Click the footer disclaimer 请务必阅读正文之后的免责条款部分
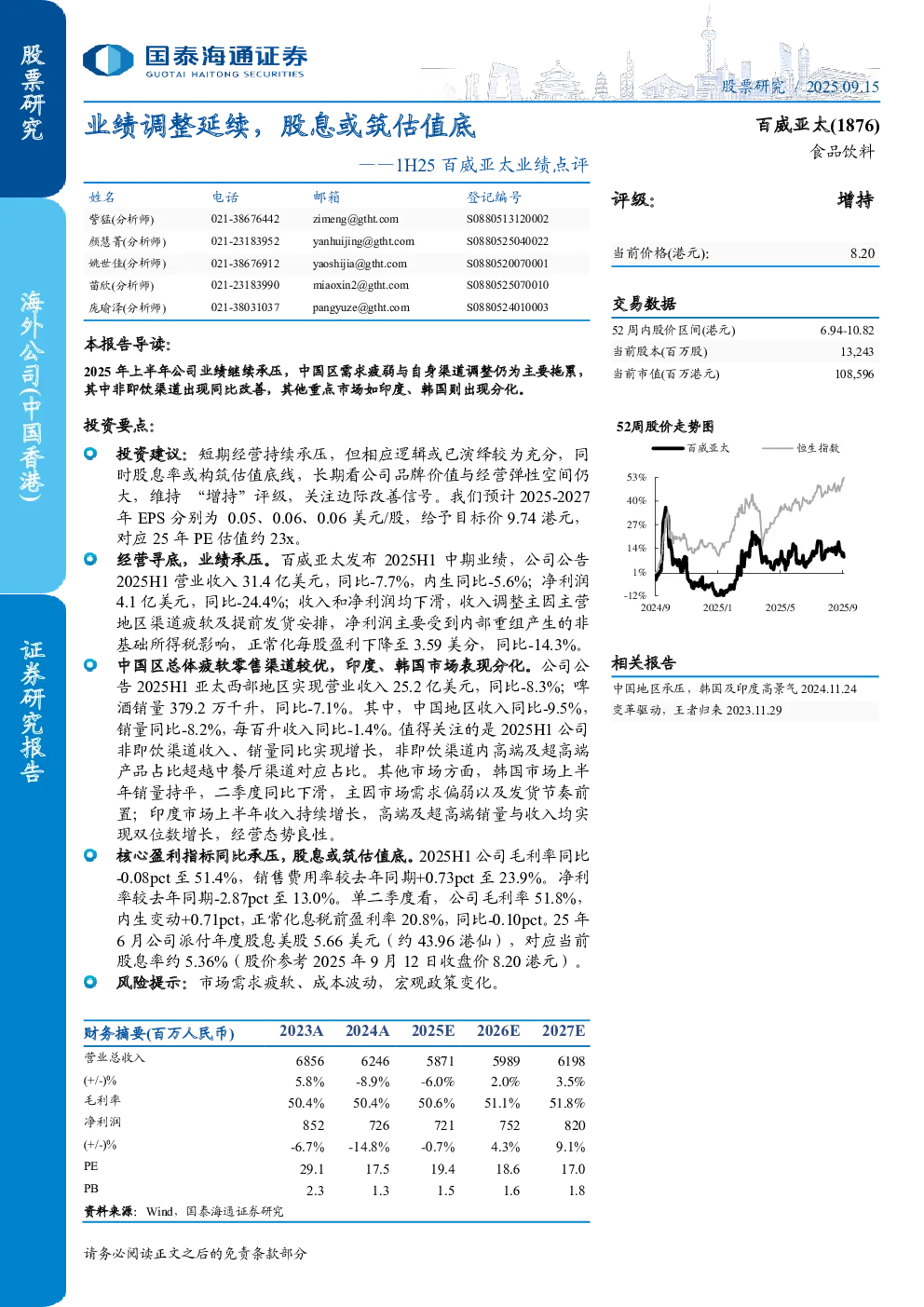Viewport: 924px width, 1307px height. 196,1254
